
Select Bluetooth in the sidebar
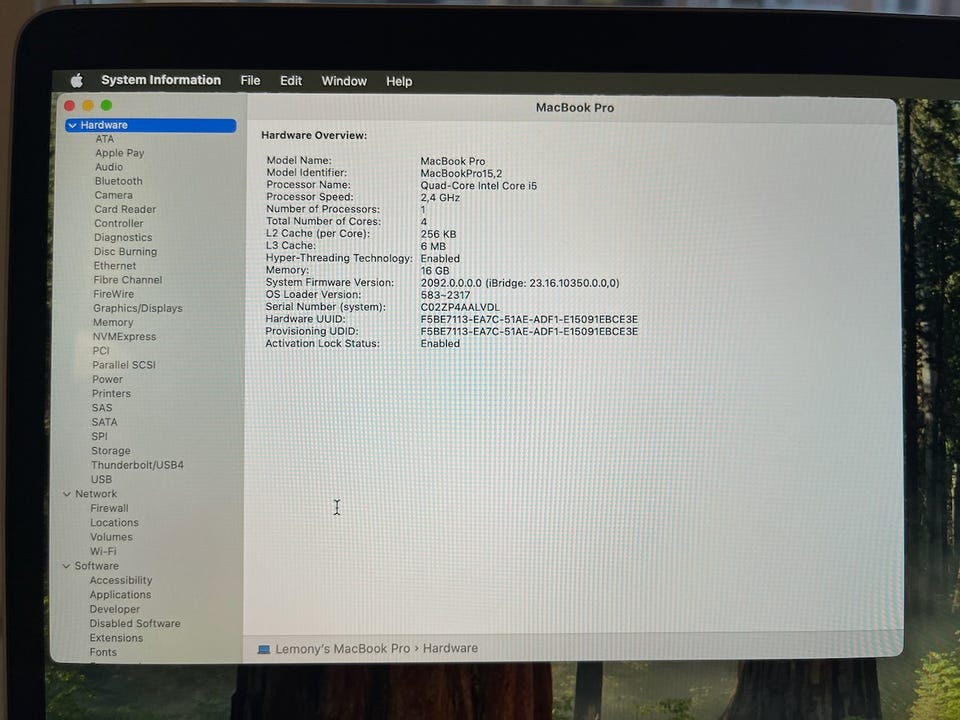coord(119,181)
